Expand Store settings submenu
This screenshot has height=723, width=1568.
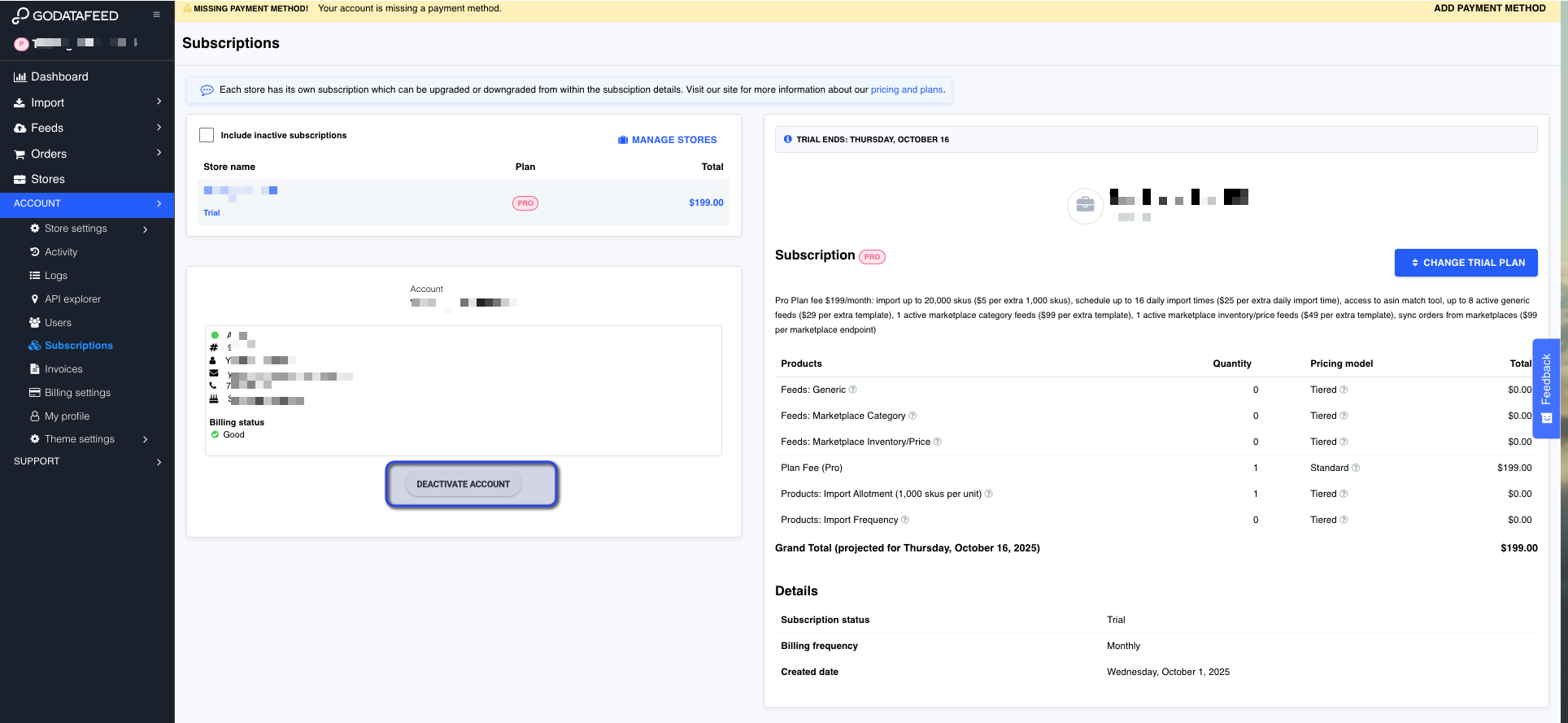pos(146,229)
